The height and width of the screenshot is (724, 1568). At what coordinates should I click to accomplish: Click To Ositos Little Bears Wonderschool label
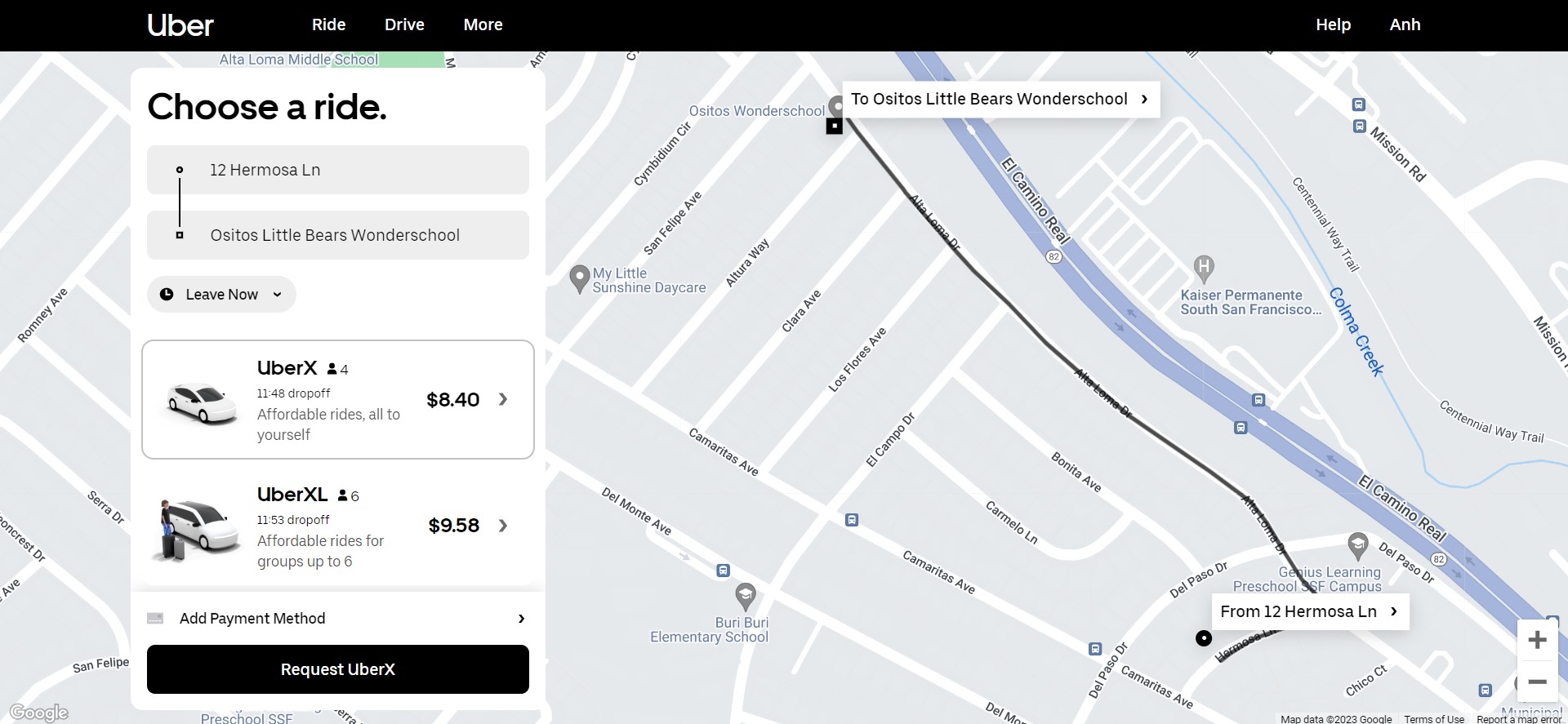(x=1000, y=99)
